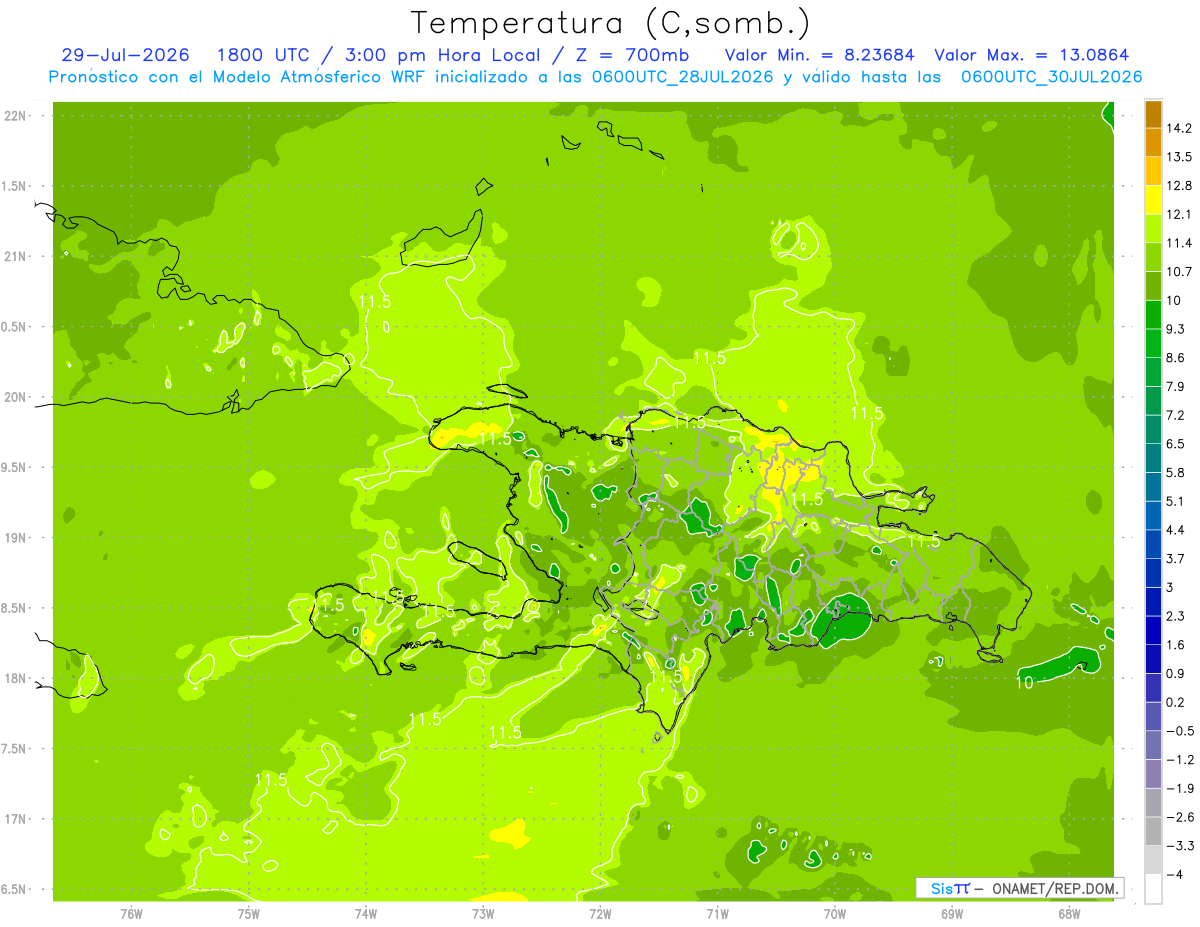Click the "9.5N" latitude axis label
The width and height of the screenshot is (1200, 927).
click(14, 467)
